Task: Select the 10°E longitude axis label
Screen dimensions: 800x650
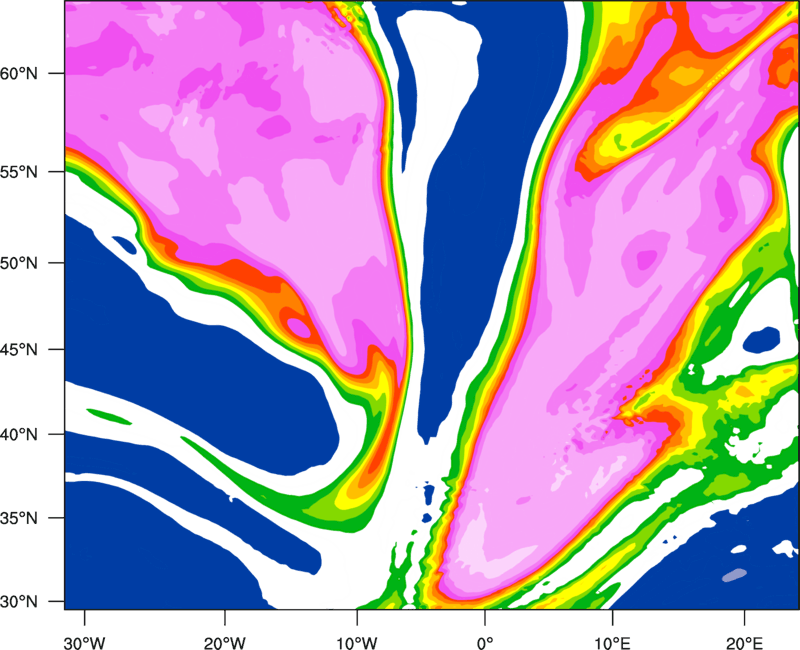Action: tap(612, 643)
